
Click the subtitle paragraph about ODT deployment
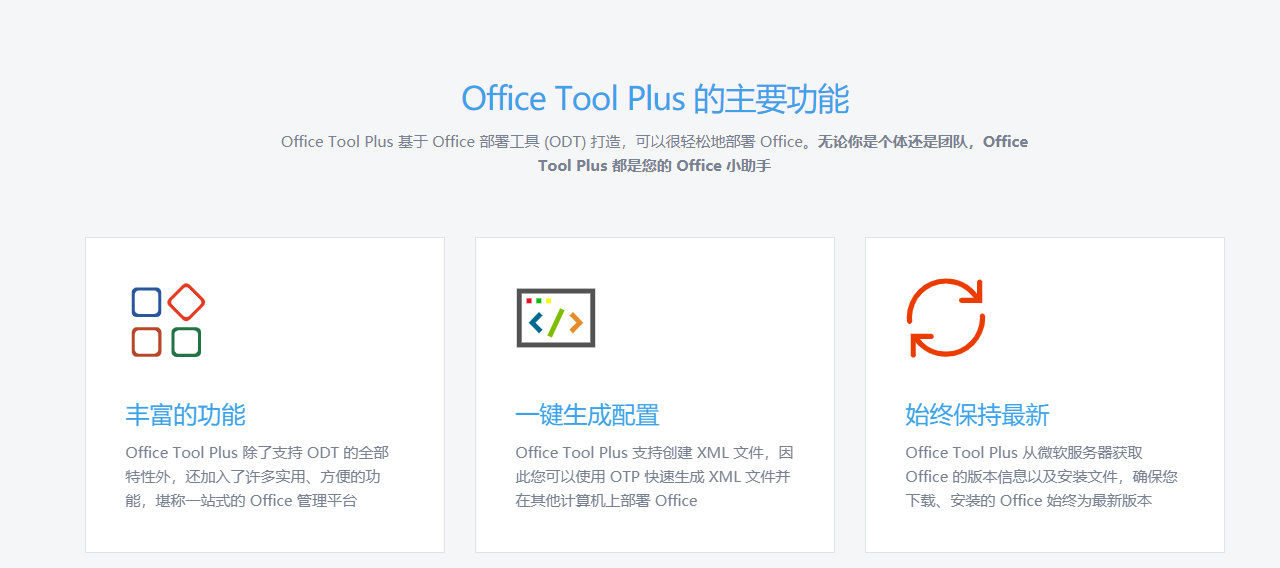click(x=655, y=153)
